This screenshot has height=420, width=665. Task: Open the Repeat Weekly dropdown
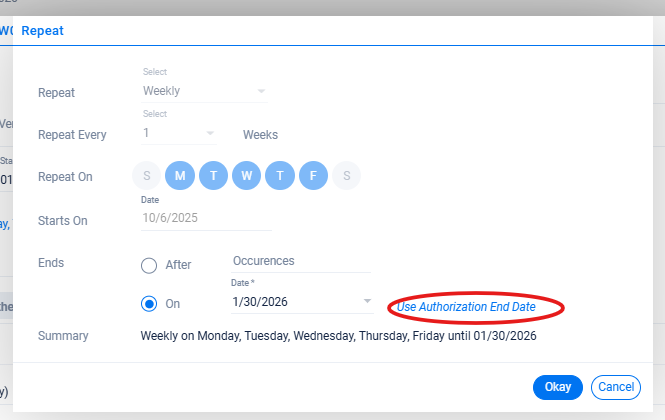[204, 91]
